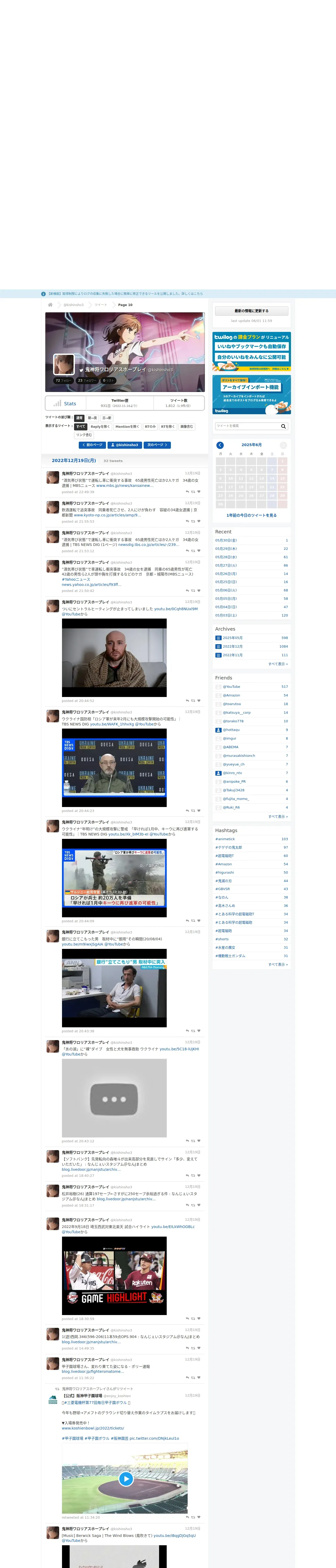Viewport: 336px width, 1568px height.
Task: Open Stats with the bar chart icon
Action: (x=65, y=403)
